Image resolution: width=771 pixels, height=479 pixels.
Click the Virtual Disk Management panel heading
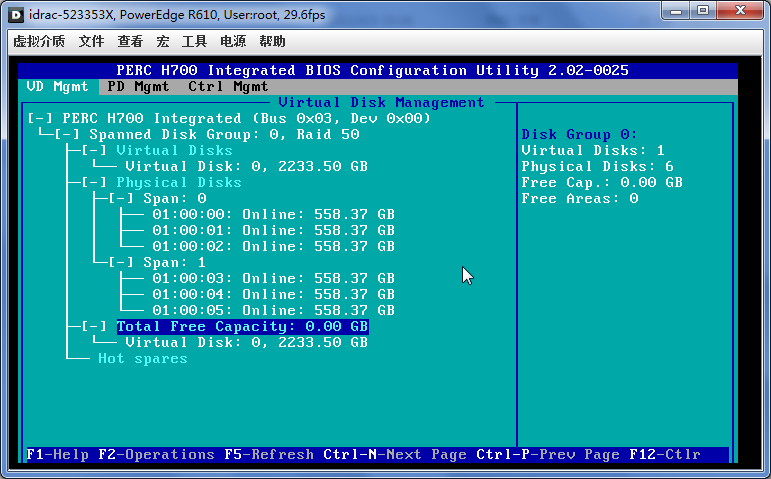coord(382,102)
